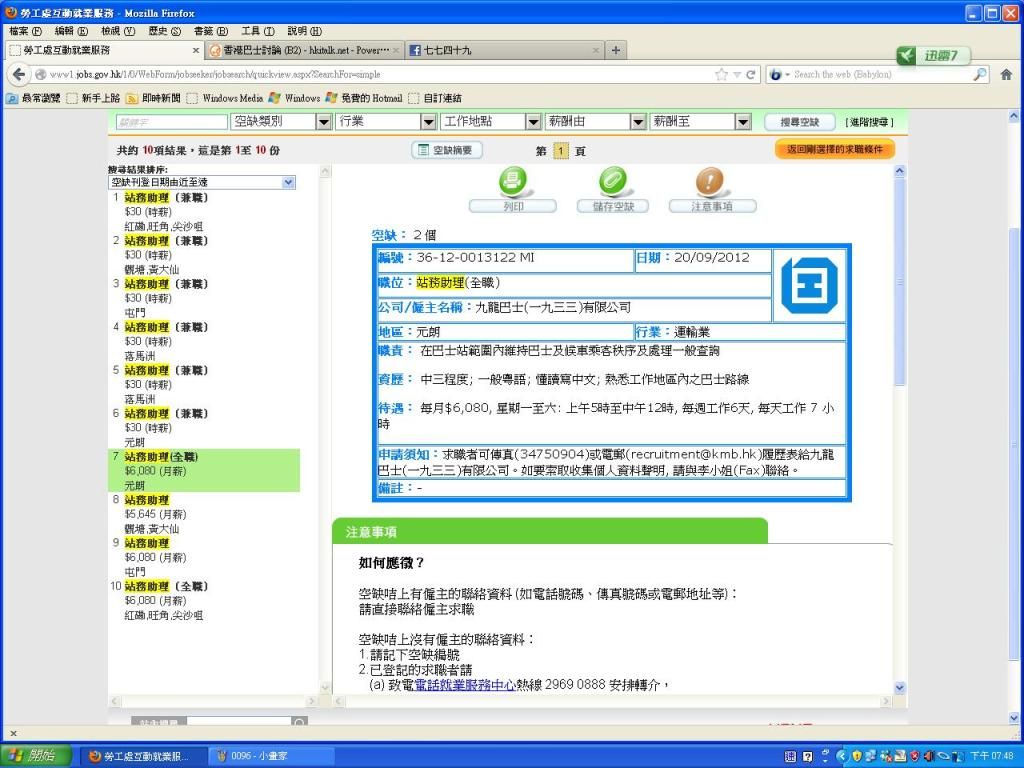Select result 3 站務助理(兼職) 屯門

(204, 298)
